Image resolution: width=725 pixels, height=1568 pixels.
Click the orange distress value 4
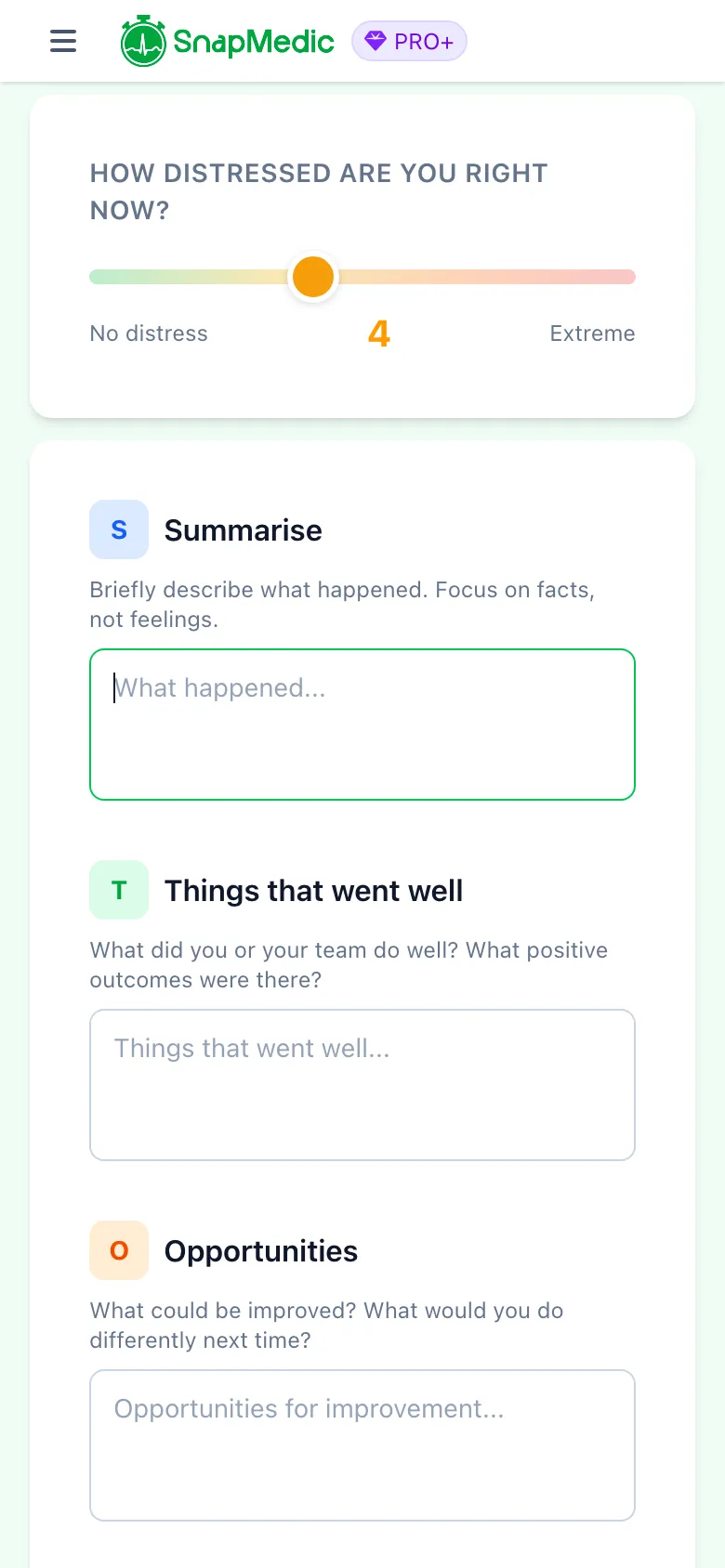point(379,333)
